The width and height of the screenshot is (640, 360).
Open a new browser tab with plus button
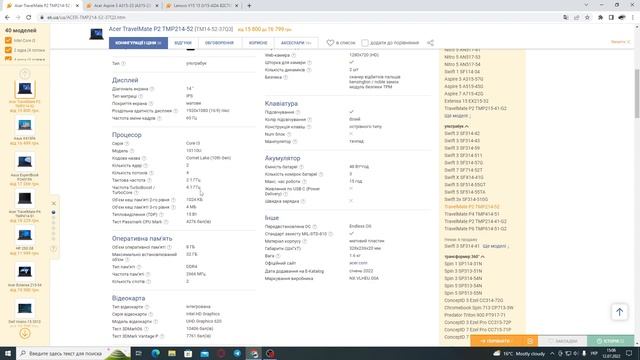click(x=249, y=6)
